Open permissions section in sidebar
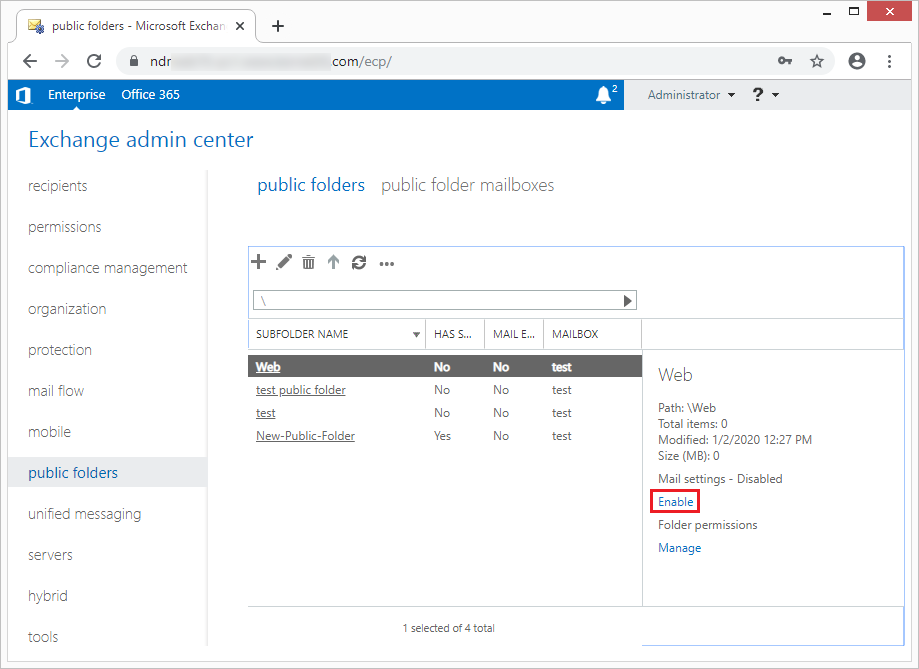 [64, 227]
